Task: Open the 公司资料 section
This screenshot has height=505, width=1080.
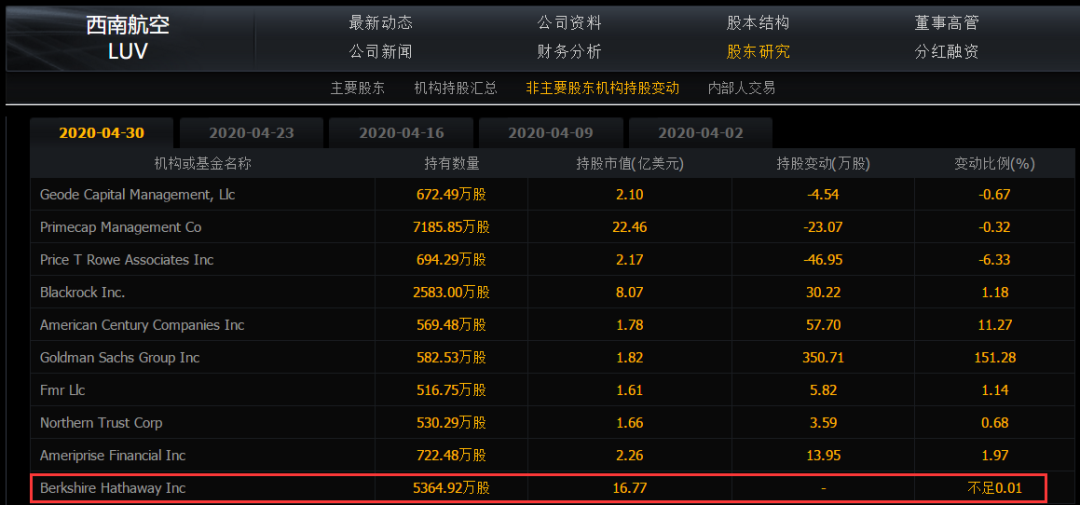Action: (x=569, y=23)
